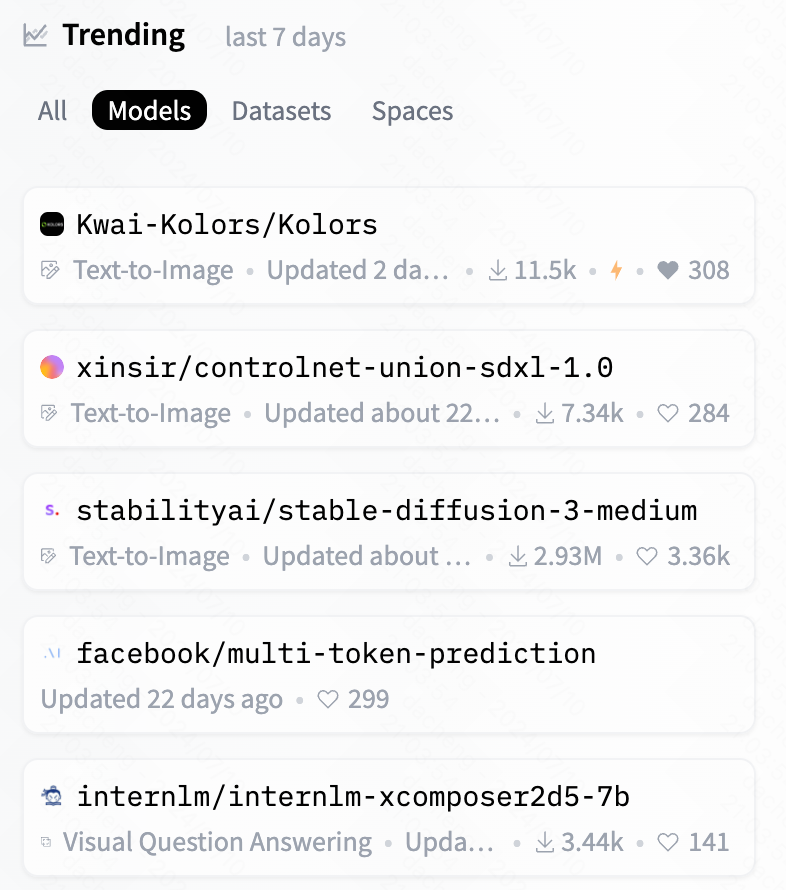Click the facebook Meta avatar icon
This screenshot has width=786, height=890.
[x=52, y=654]
